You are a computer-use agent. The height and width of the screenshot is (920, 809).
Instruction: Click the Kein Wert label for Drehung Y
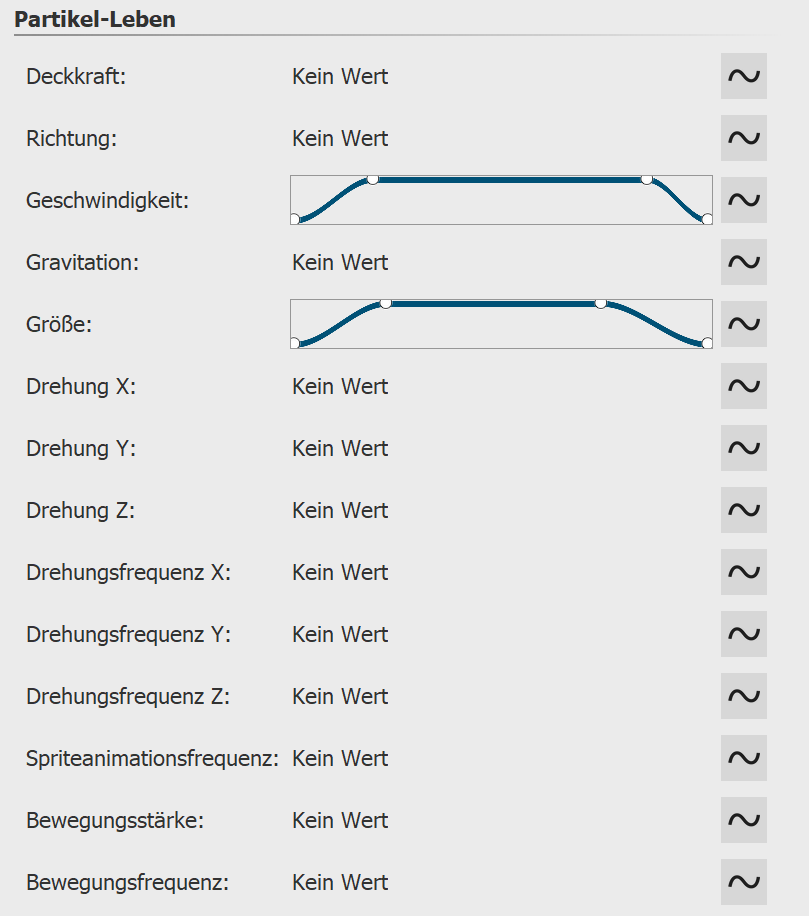click(x=340, y=448)
